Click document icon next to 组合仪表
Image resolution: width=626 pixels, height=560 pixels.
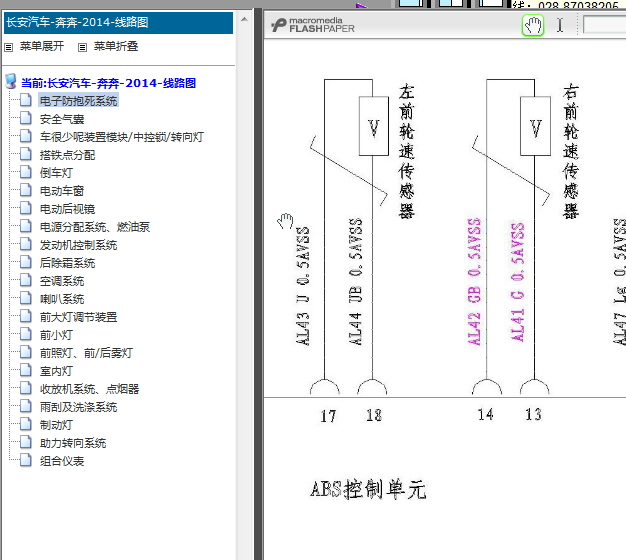[x=26, y=459]
